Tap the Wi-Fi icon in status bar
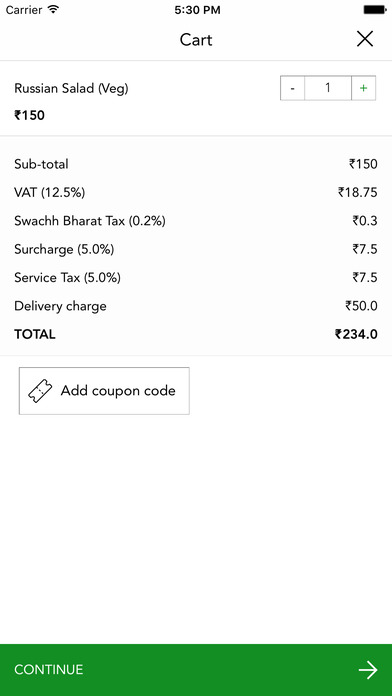This screenshot has width=392, height=696. [54, 10]
